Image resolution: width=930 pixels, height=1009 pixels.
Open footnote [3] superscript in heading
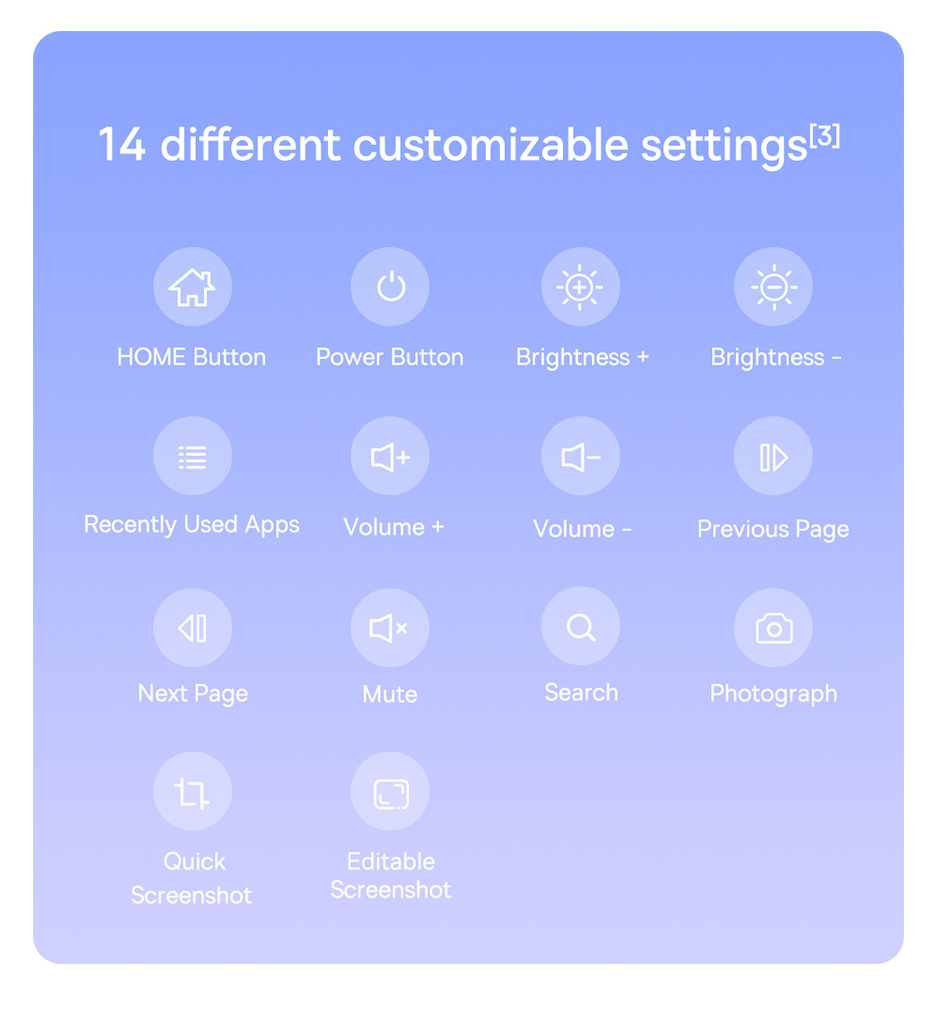tap(824, 136)
